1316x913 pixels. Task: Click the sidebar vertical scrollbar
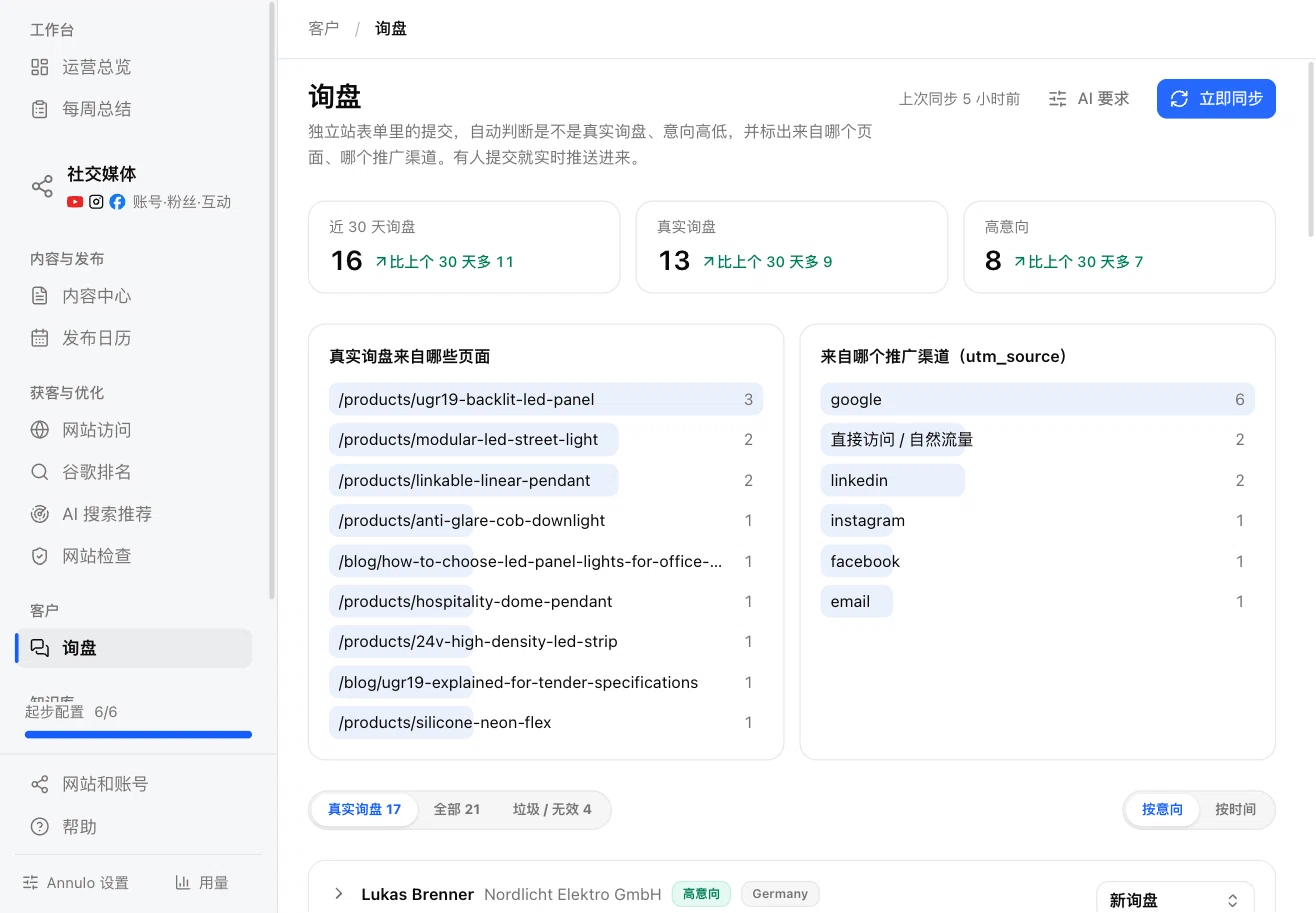click(272, 300)
